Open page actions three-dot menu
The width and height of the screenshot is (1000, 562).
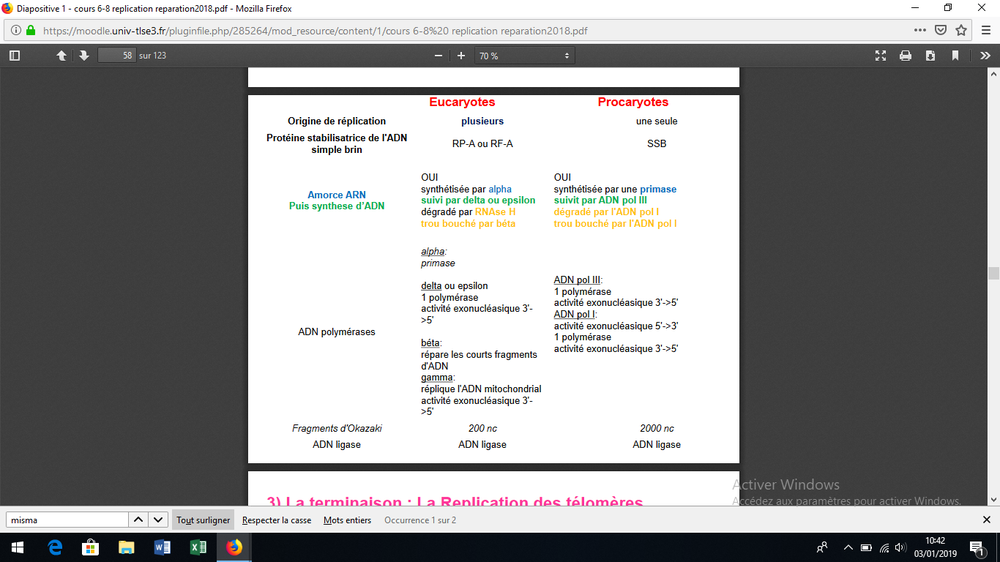coord(920,31)
